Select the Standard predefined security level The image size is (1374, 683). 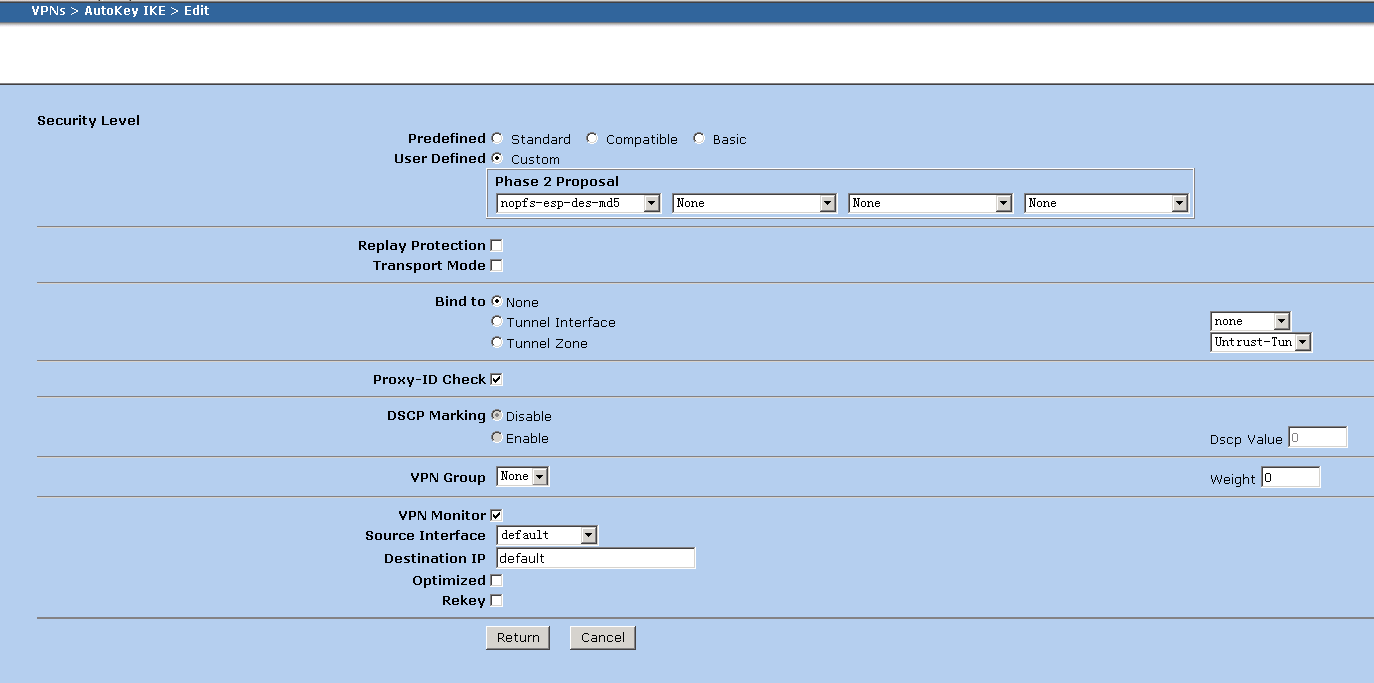pyautogui.click(x=497, y=139)
